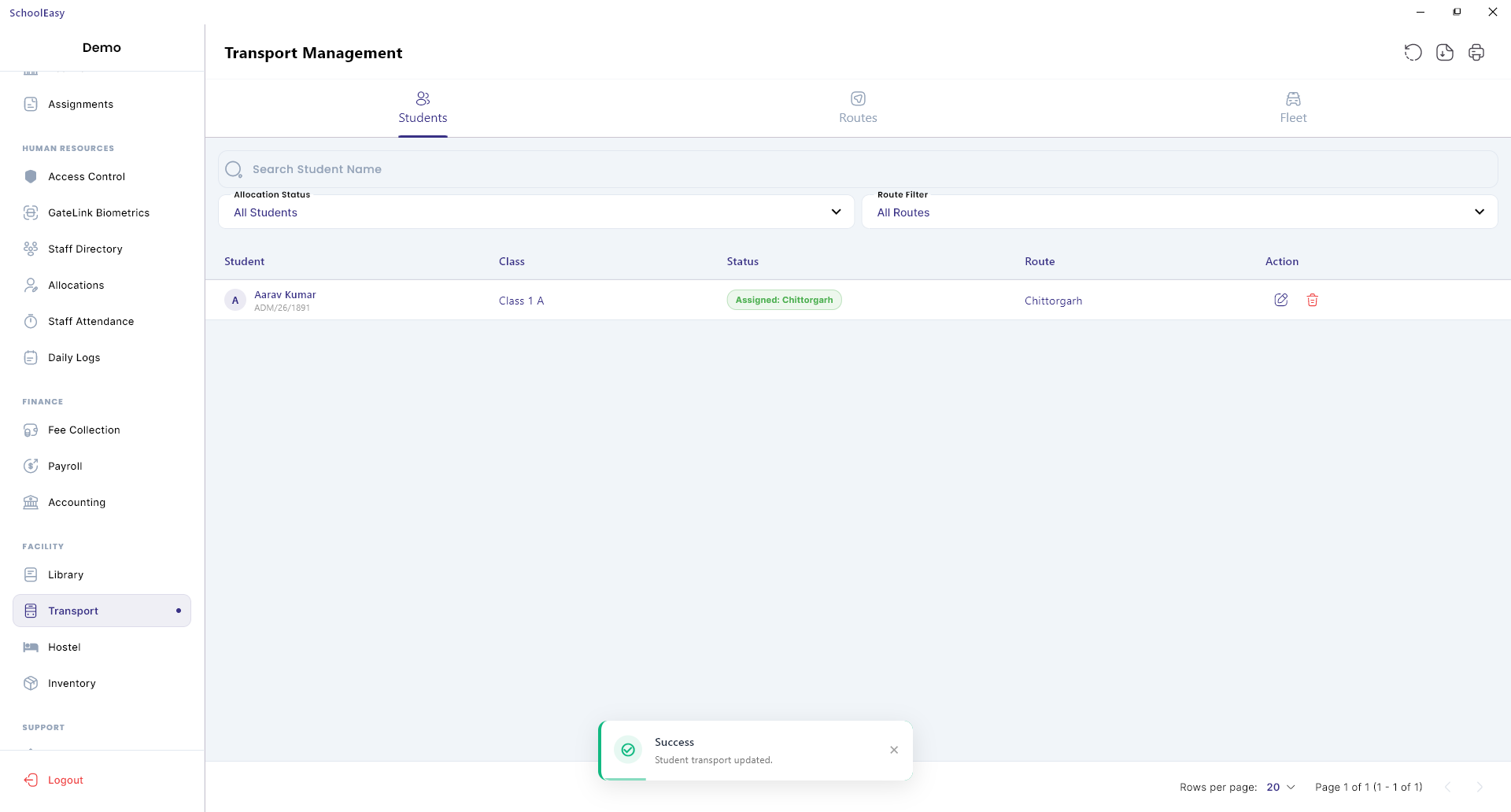Screen dimensions: 1511x812
Task: Click the Hostel bed icon
Action: click(31, 647)
